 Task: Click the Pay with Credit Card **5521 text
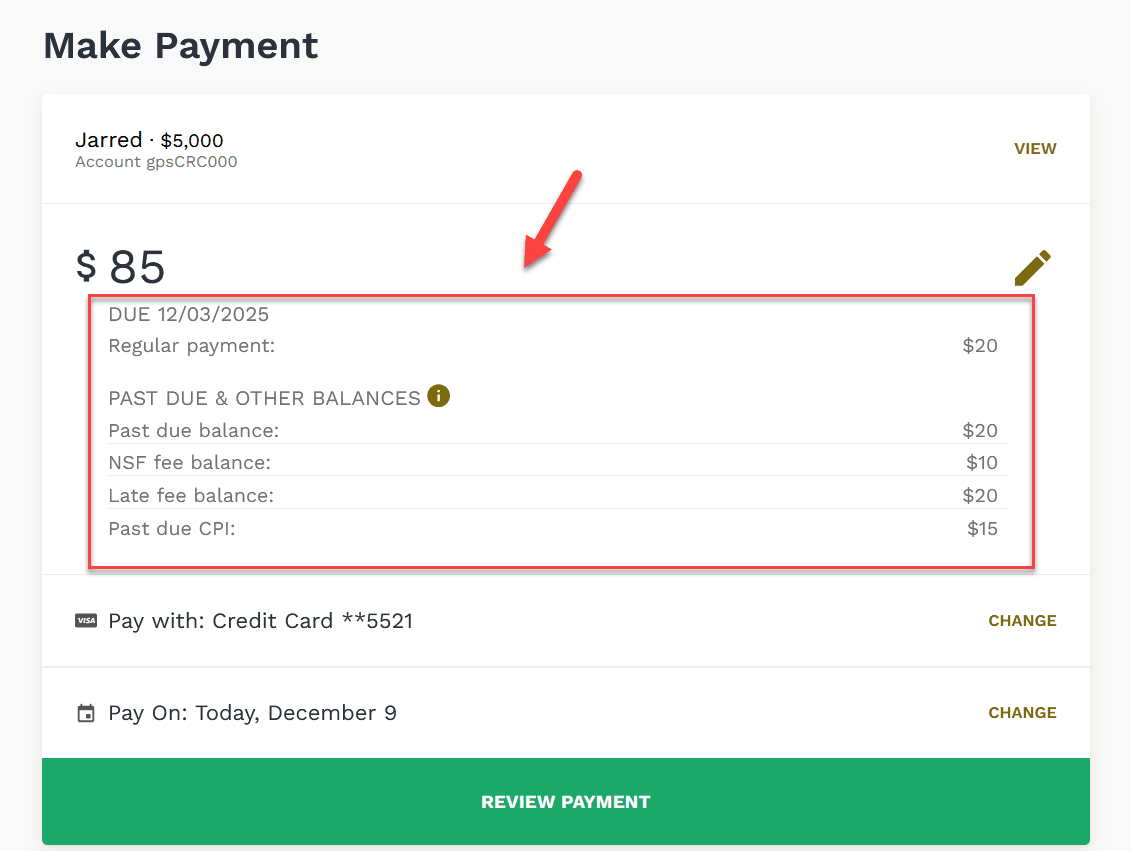[x=260, y=621]
